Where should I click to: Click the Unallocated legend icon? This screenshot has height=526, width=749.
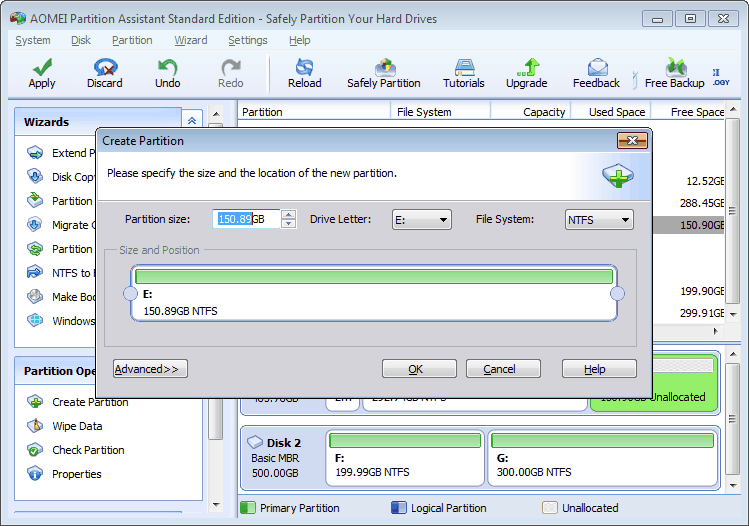(x=550, y=507)
